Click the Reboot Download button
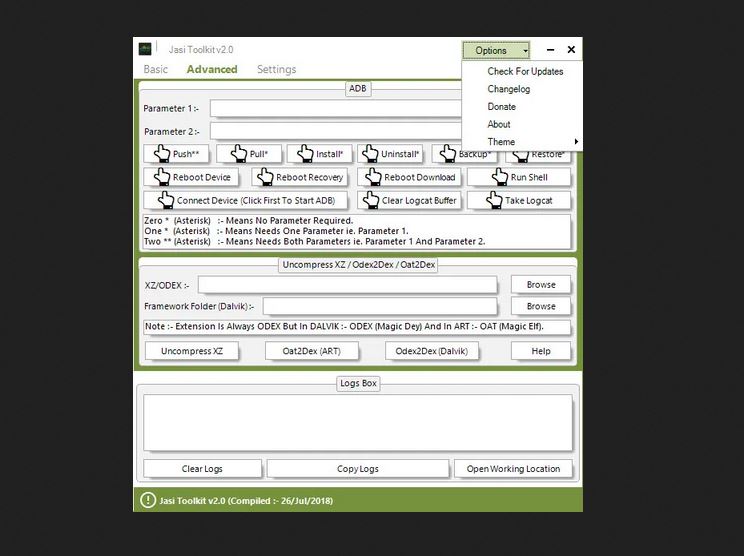The height and width of the screenshot is (556, 744). point(409,177)
